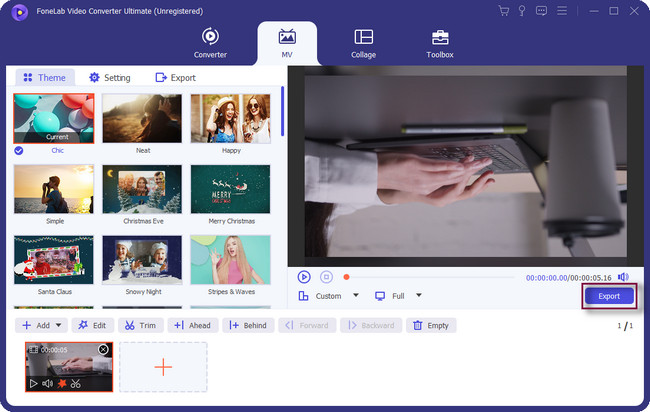650x412 pixels.
Task: Click the FoneLab app logo icon
Action: pyautogui.click(x=19, y=12)
